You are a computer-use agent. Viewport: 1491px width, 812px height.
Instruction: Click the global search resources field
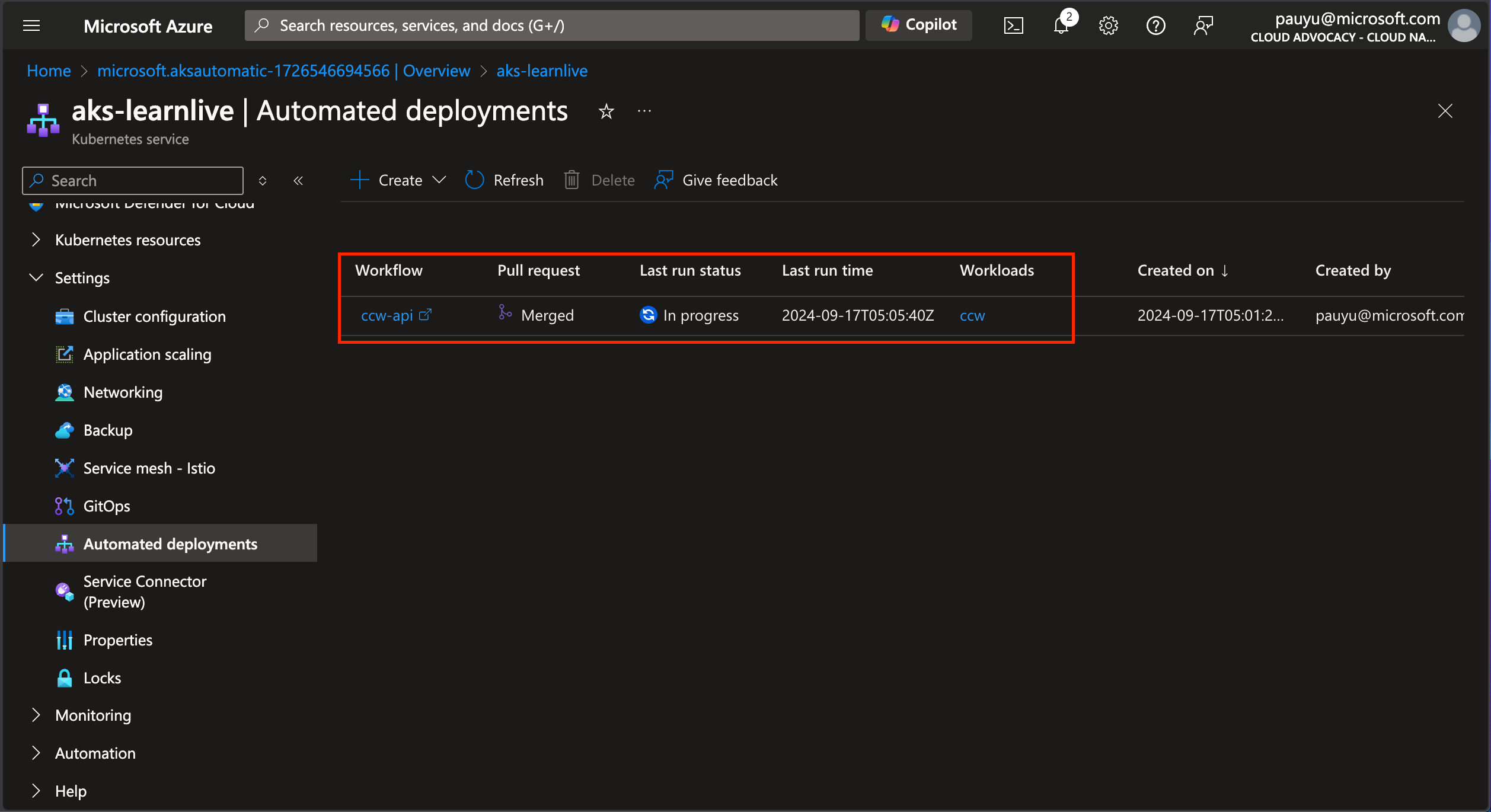coord(552,25)
